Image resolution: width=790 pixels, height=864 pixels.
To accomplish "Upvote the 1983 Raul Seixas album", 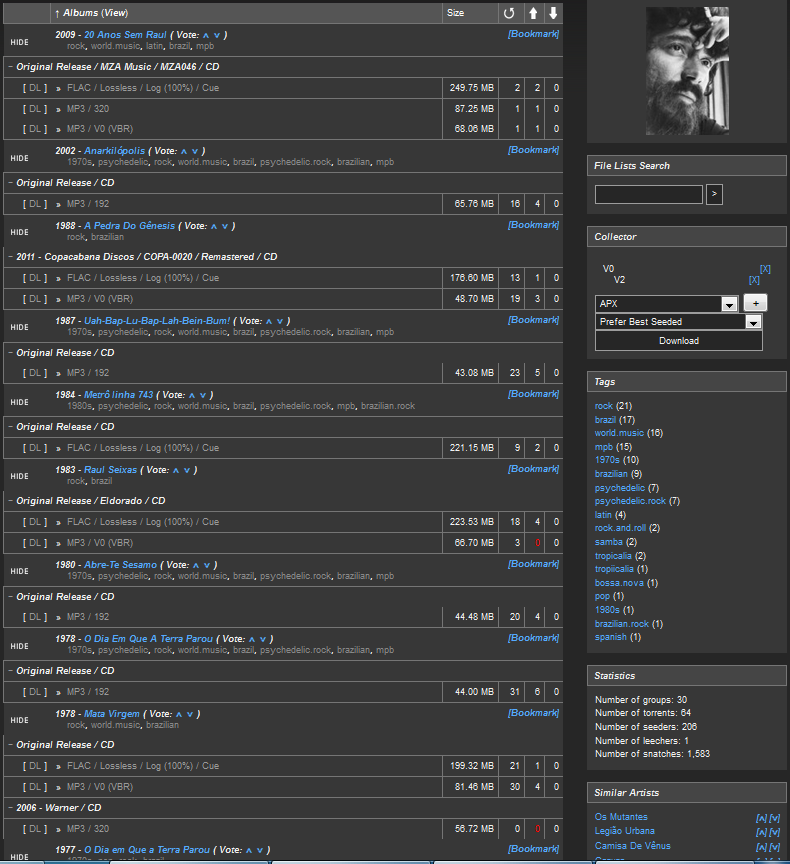I will point(176,471).
